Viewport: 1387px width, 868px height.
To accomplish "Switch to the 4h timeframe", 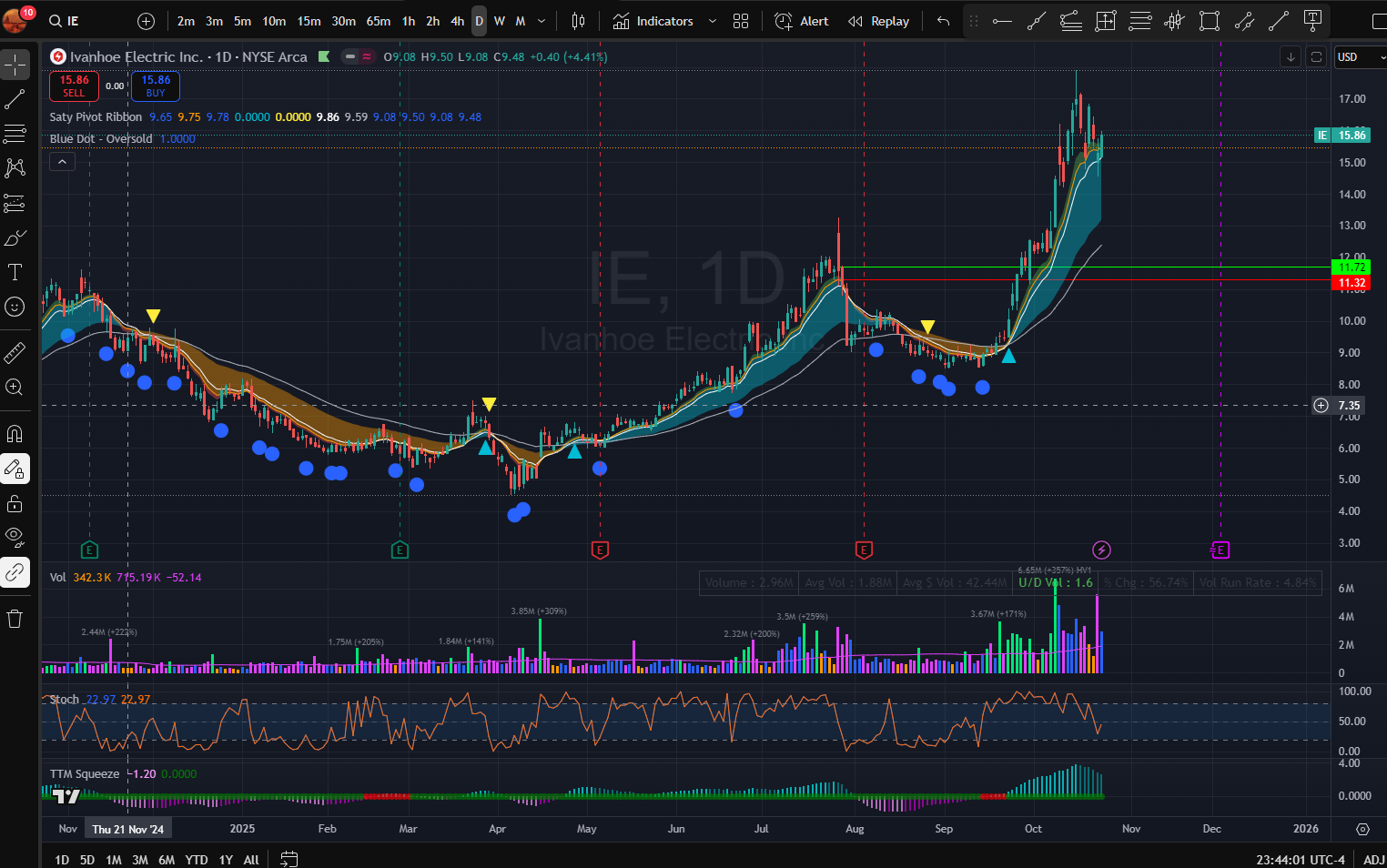I will pyautogui.click(x=457, y=21).
